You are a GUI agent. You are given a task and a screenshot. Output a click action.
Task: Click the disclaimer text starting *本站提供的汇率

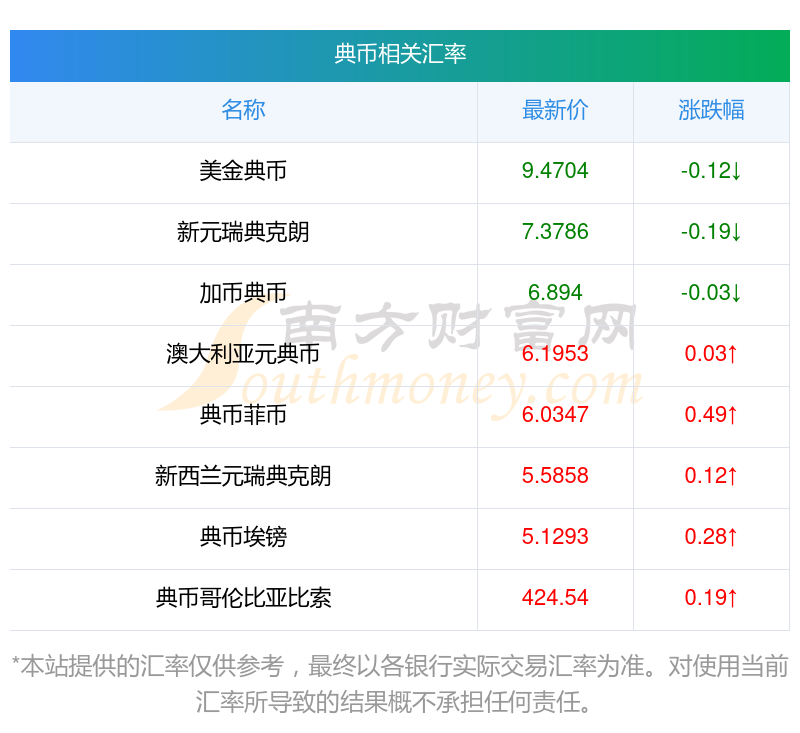pos(400,684)
